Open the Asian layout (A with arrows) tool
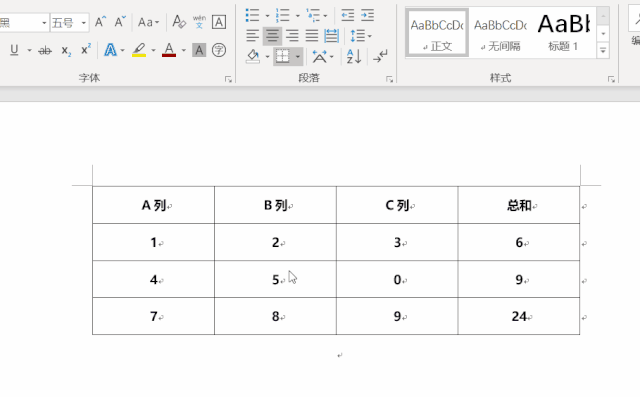Image resolution: width=640 pixels, height=397 pixels. coord(320,56)
